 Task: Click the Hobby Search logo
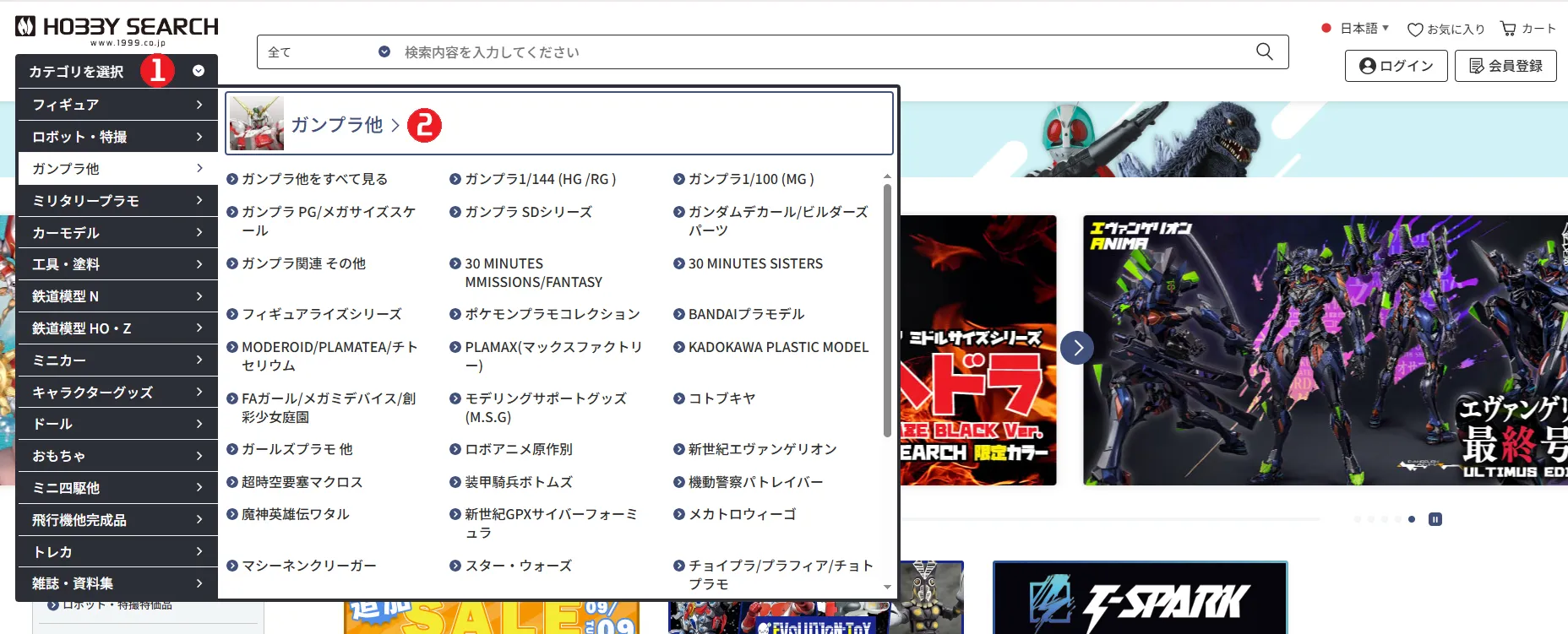point(117,31)
